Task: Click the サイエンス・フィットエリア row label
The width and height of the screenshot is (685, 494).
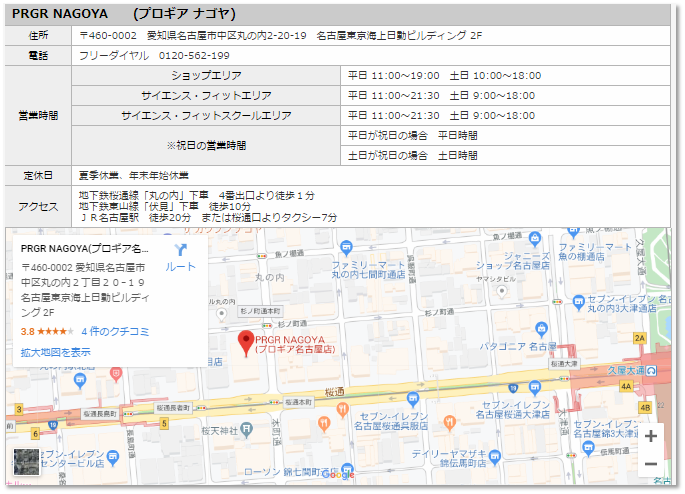Action: (x=206, y=96)
